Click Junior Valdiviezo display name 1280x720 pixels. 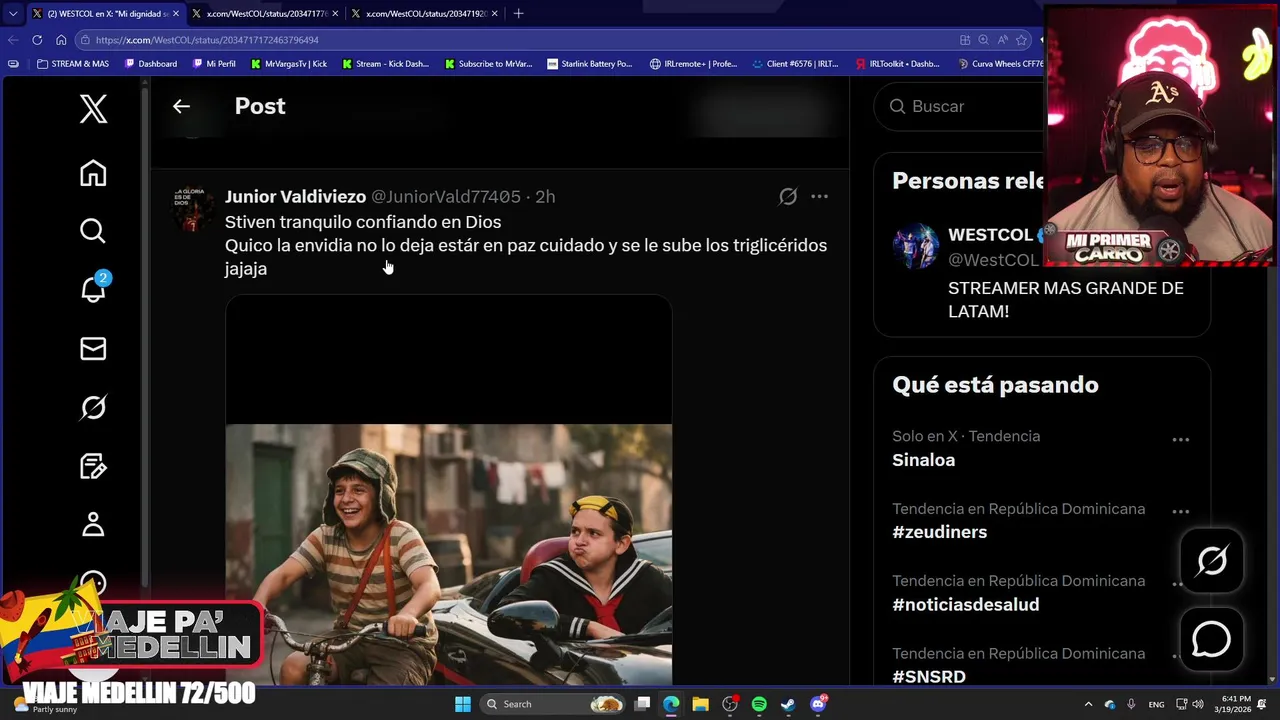point(295,197)
